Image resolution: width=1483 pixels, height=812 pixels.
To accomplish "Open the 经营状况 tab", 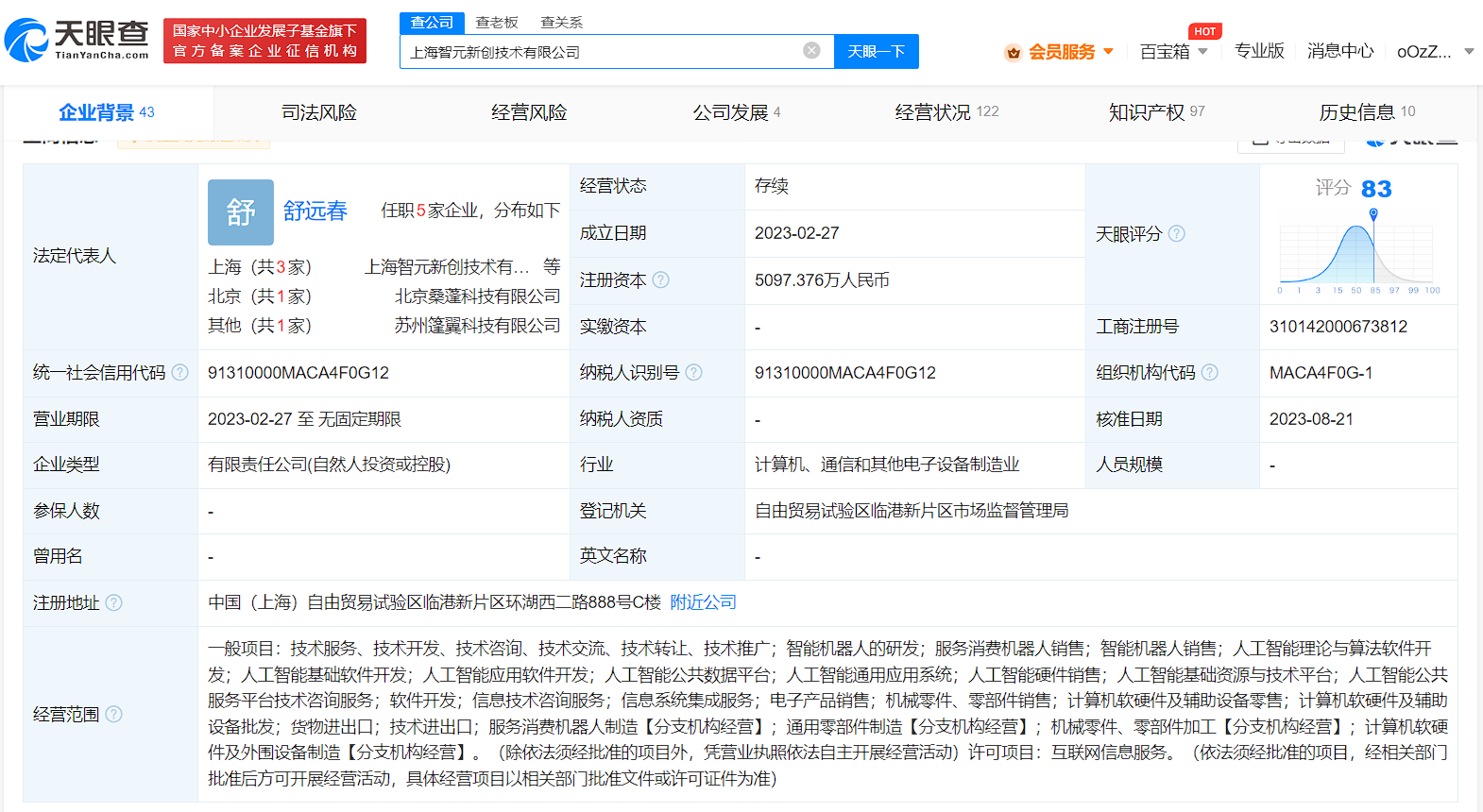I will 946,112.
